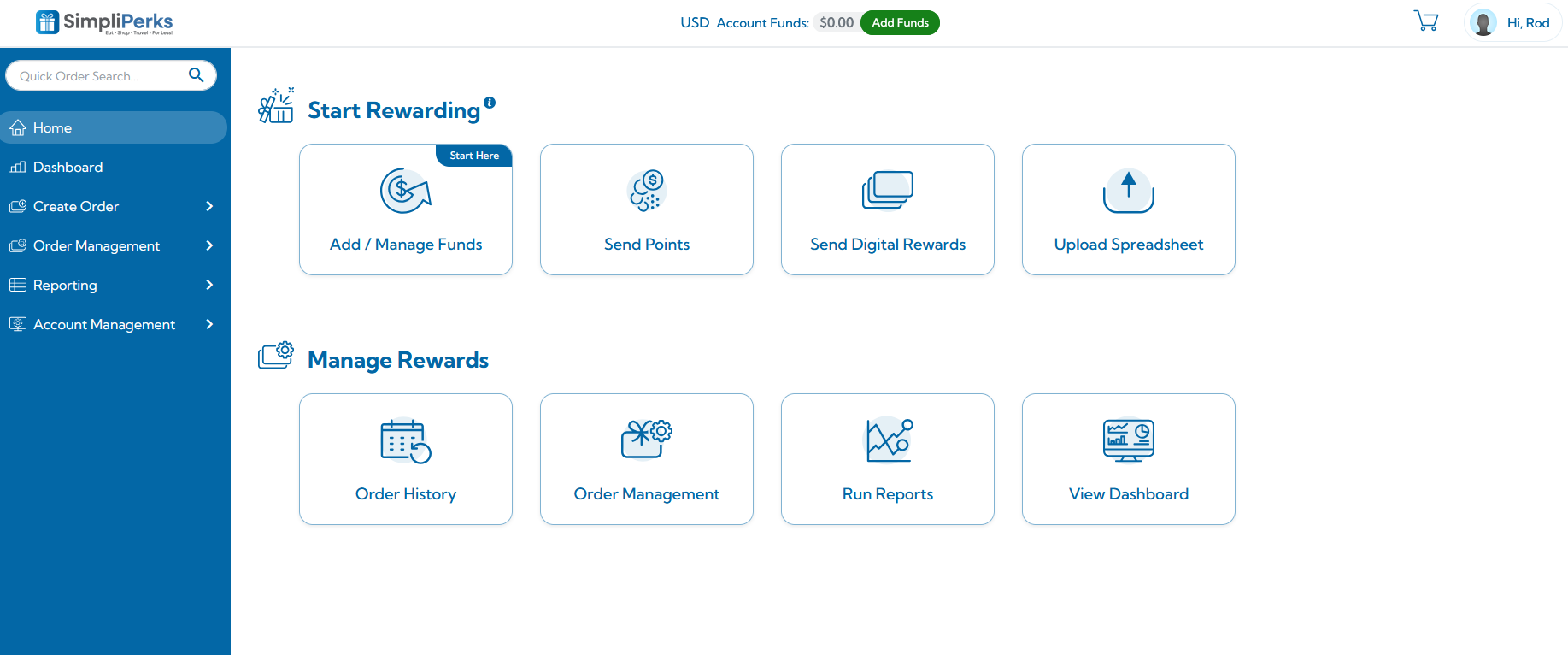Click the green Add Funds button
1568x655 pixels.
900,22
